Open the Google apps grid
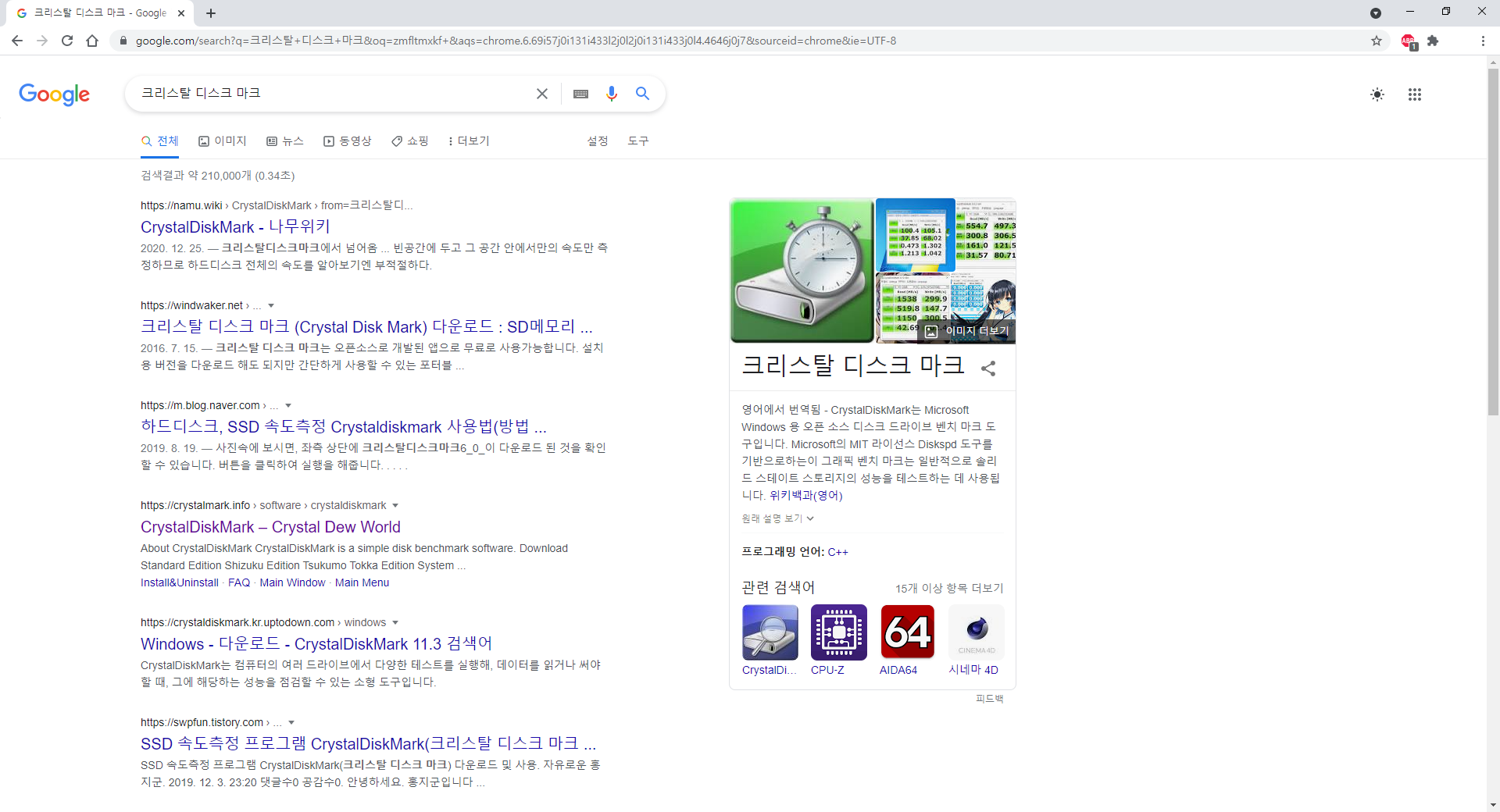The height and width of the screenshot is (812, 1500). pos(1415,94)
